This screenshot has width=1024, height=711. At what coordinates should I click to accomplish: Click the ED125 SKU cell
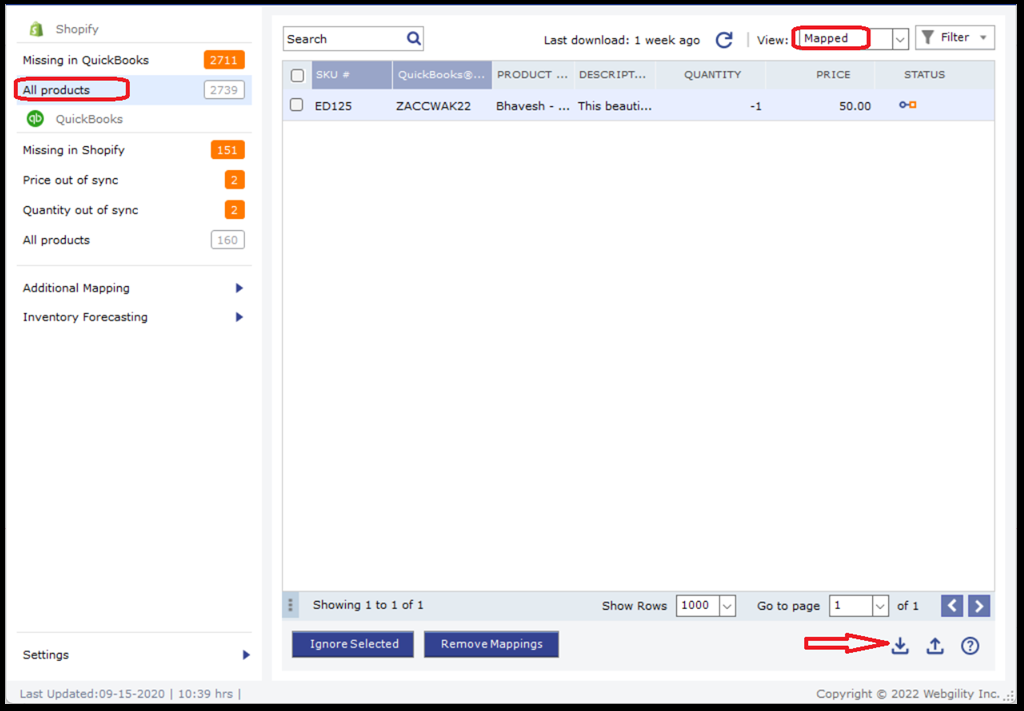point(333,106)
